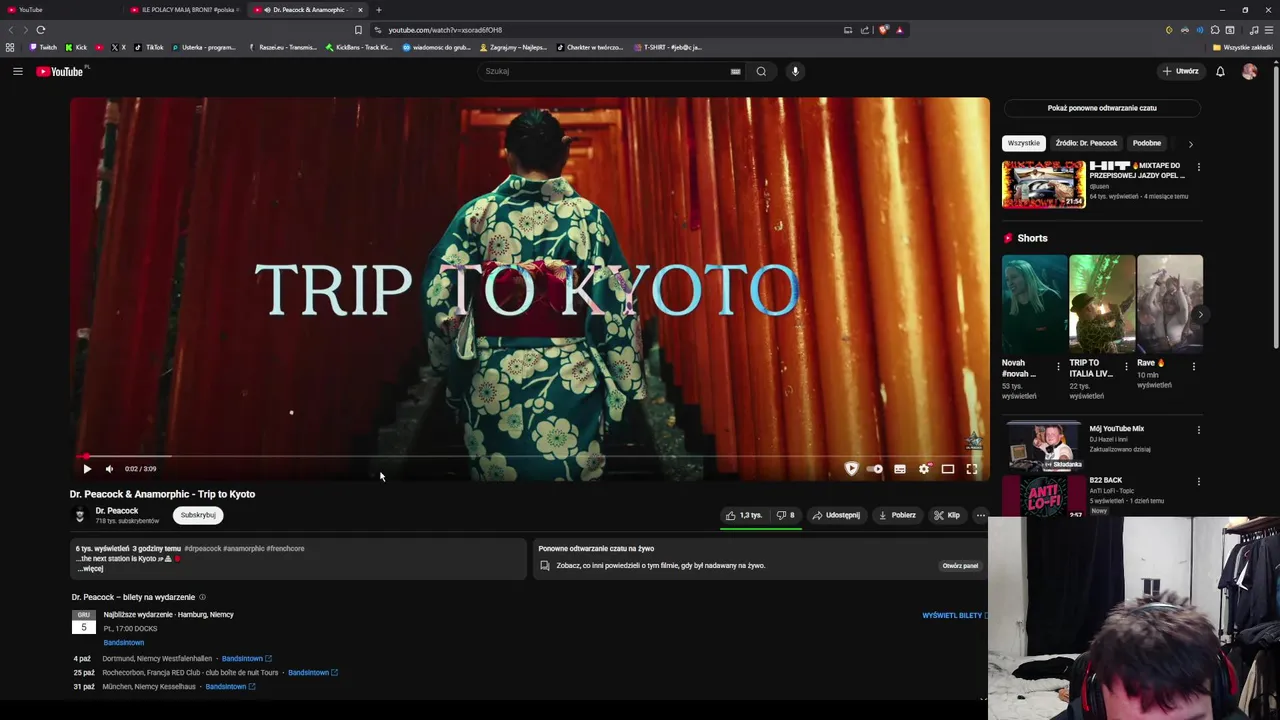Toggle autoplay switch in player
The image size is (1280, 720).
[875, 468]
